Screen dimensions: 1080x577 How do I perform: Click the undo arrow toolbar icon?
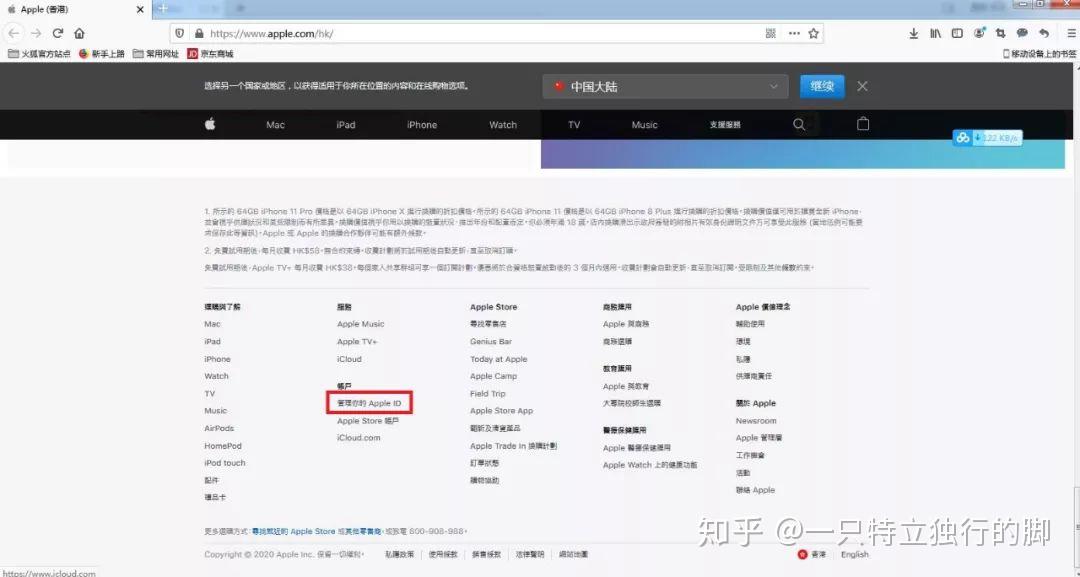(1044, 33)
